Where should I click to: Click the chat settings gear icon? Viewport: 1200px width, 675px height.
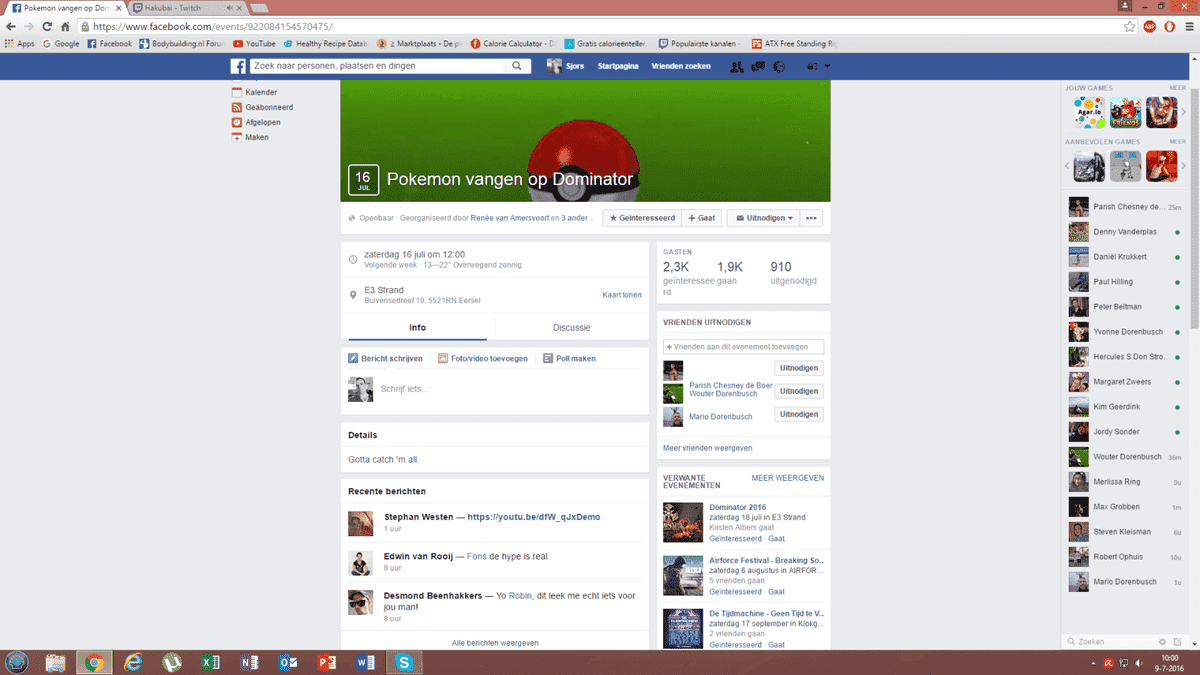(x=1162, y=641)
